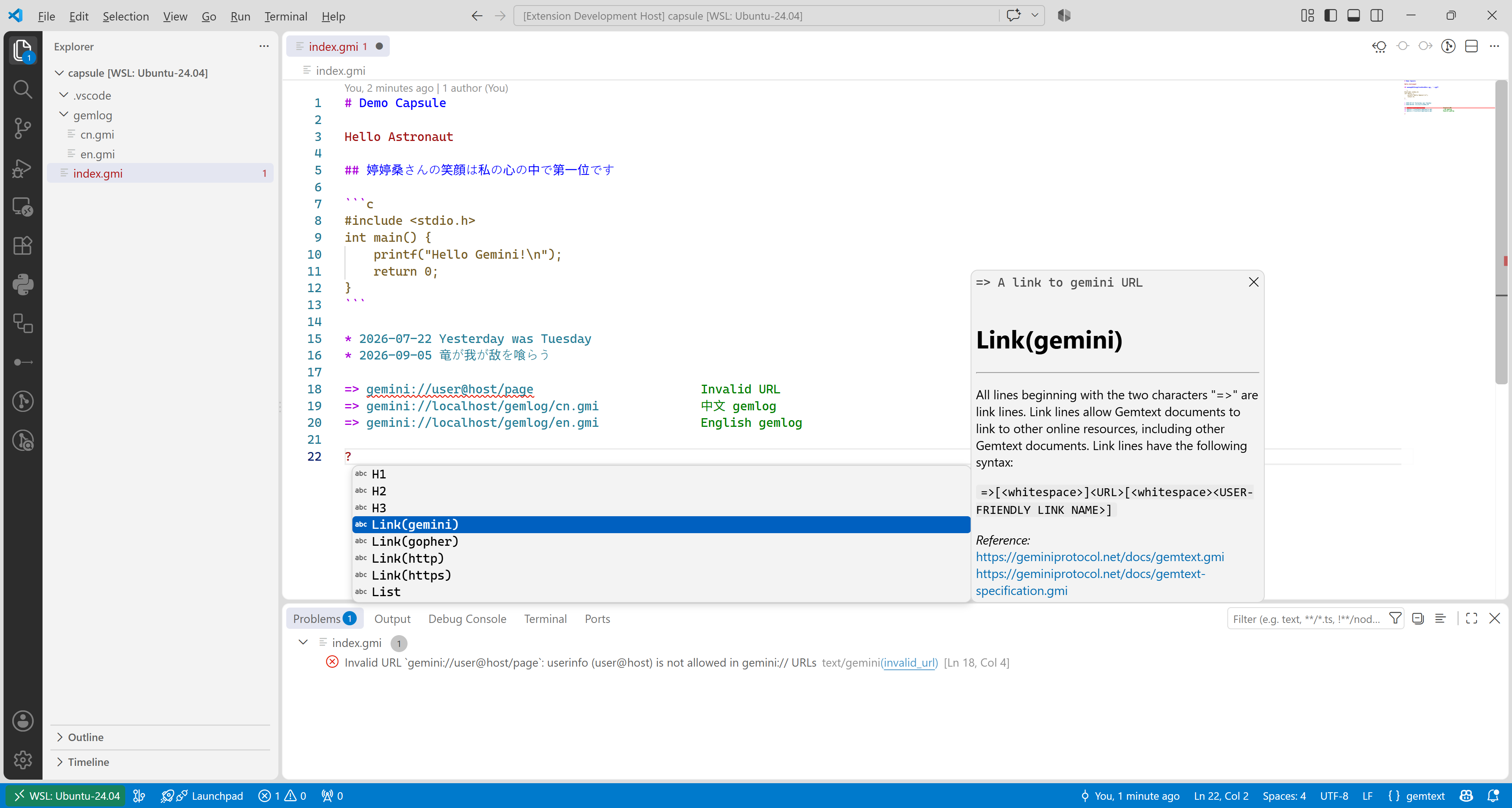
Task: Switch to the Output panel tab
Action: 392,619
